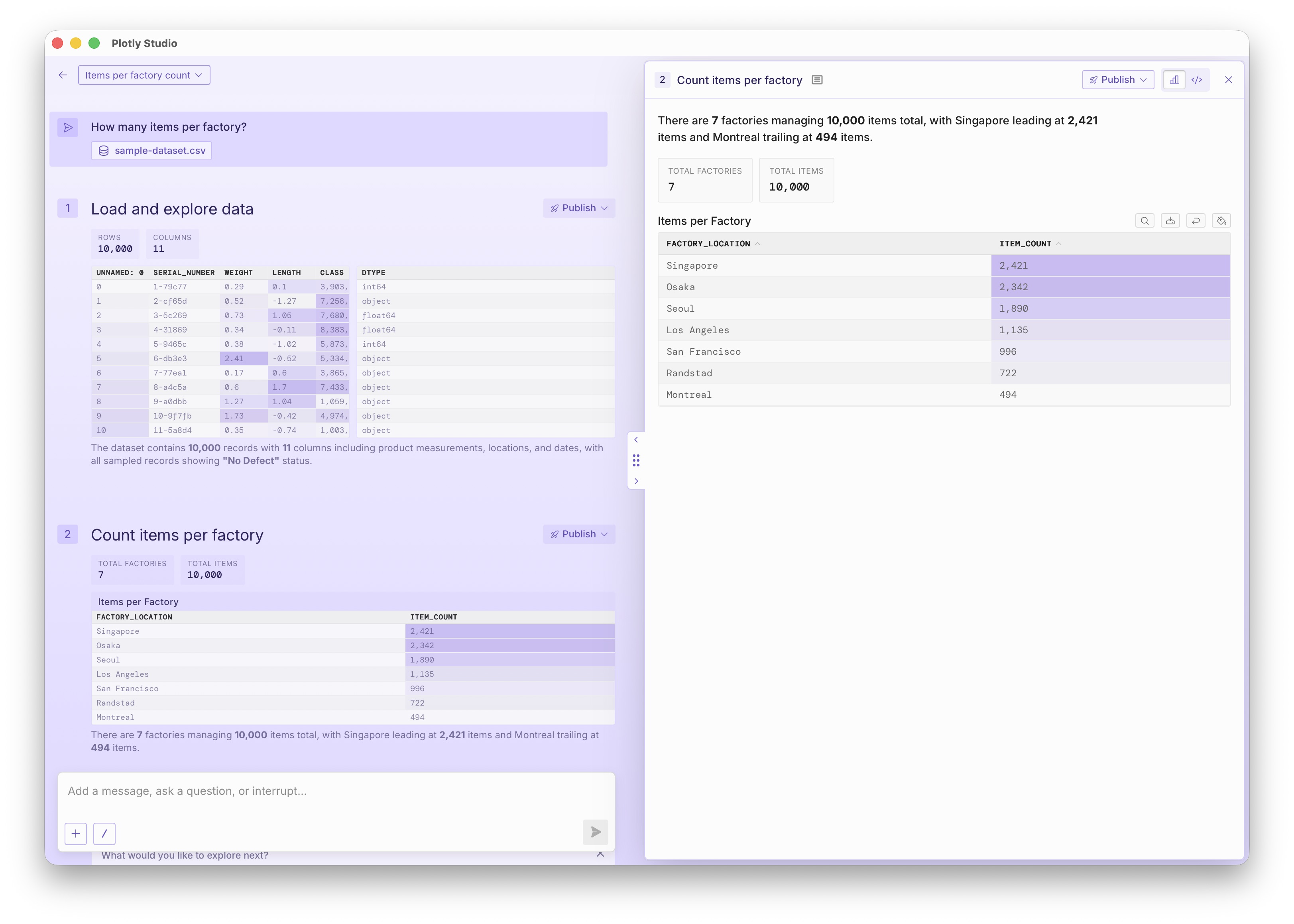Select step 1 number badge

[68, 208]
